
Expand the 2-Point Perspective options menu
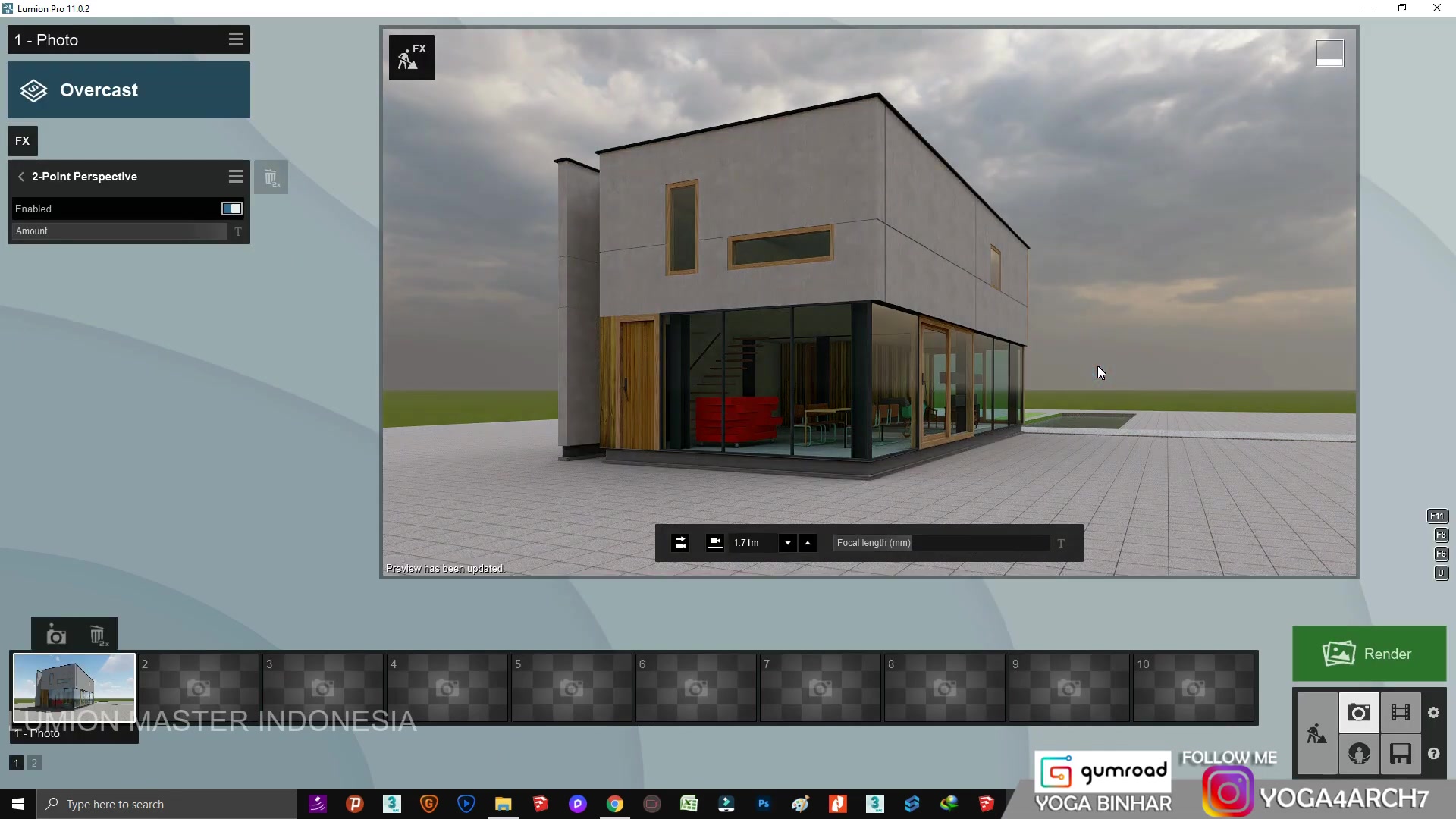(236, 177)
